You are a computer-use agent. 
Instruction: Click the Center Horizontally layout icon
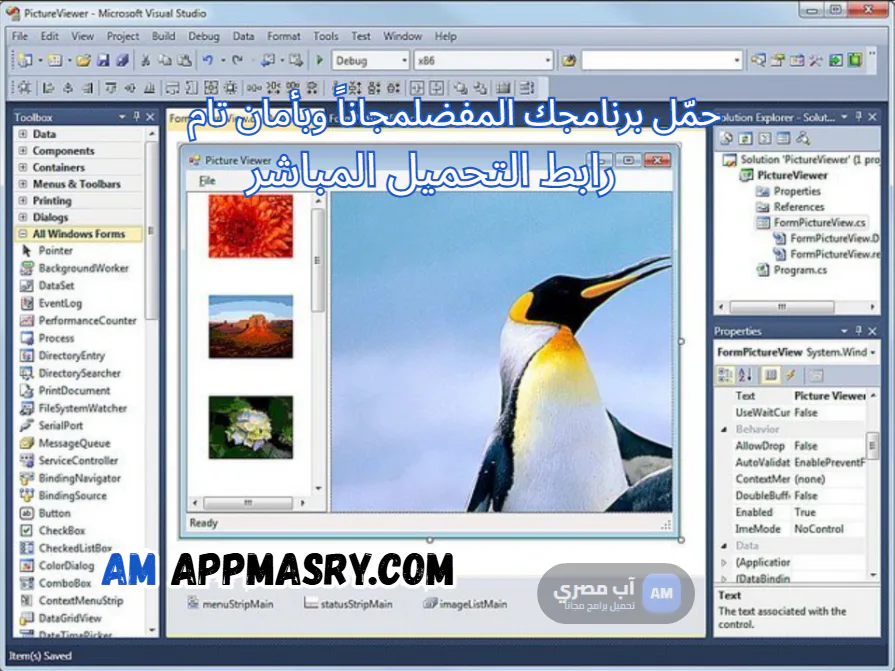(x=417, y=88)
